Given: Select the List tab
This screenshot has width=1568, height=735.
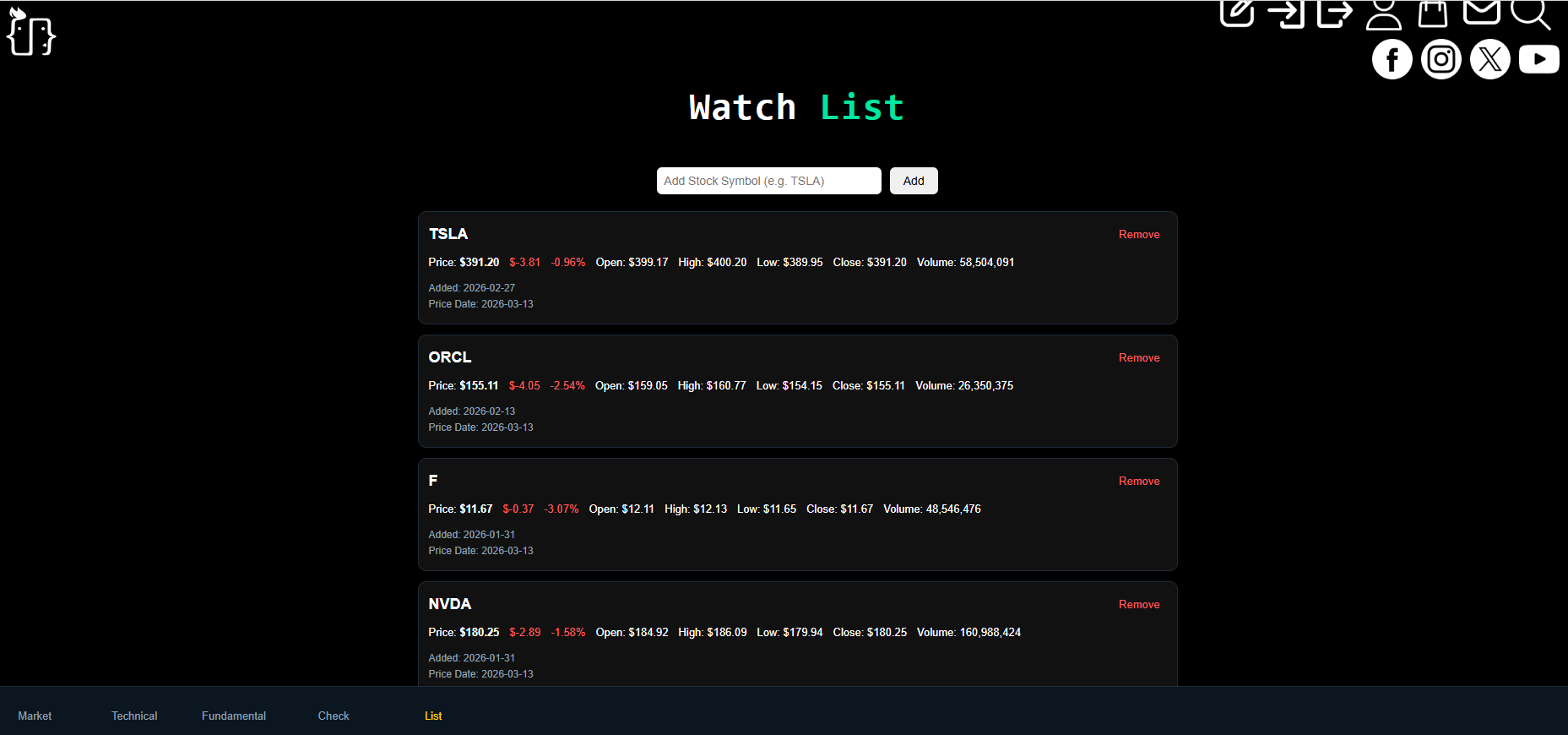Looking at the screenshot, I should click(x=433, y=716).
